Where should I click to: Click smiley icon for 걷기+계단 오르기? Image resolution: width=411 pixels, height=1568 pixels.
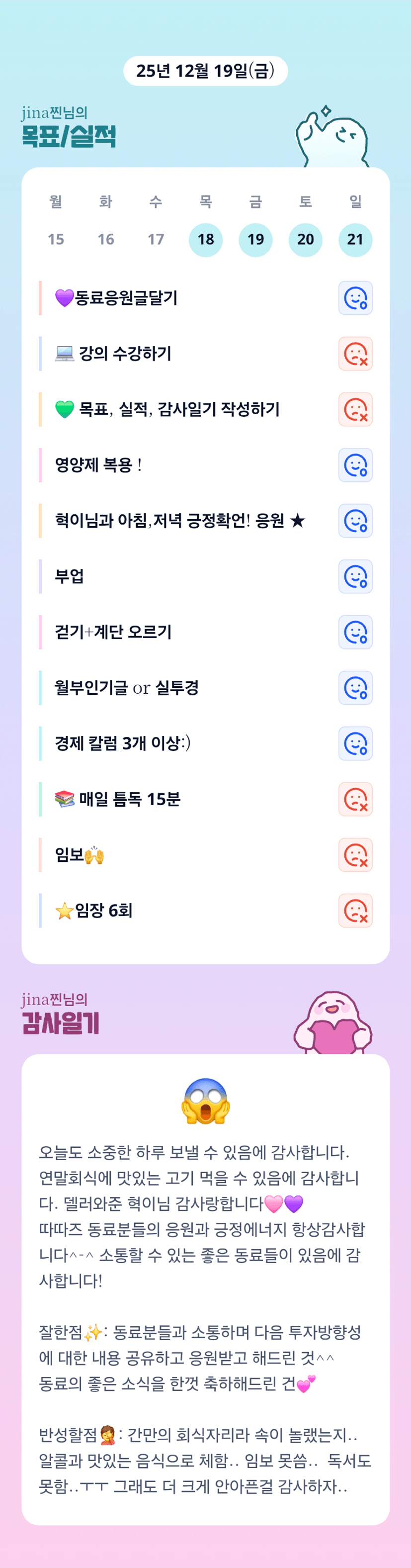355,633
